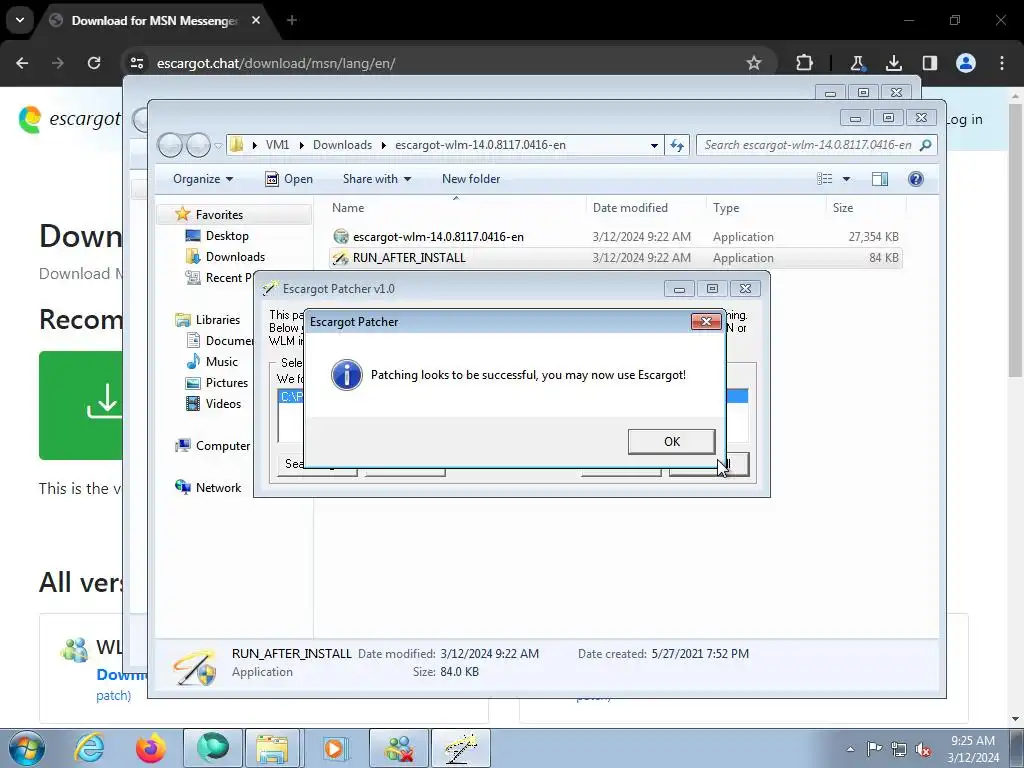
Task: Click the Explorer refresh button
Action: tap(677, 145)
